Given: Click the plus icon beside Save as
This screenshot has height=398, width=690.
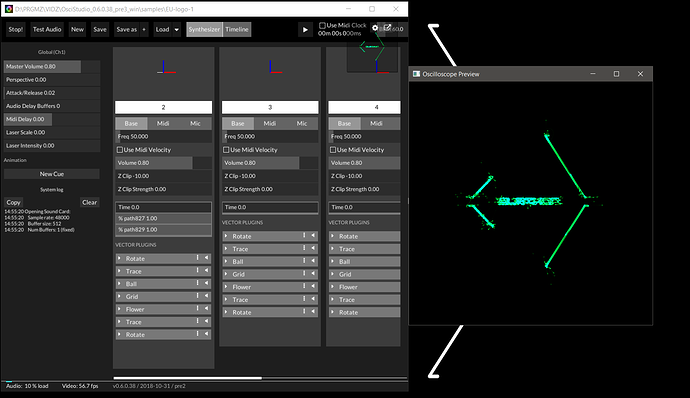Looking at the screenshot, I should [144, 29].
